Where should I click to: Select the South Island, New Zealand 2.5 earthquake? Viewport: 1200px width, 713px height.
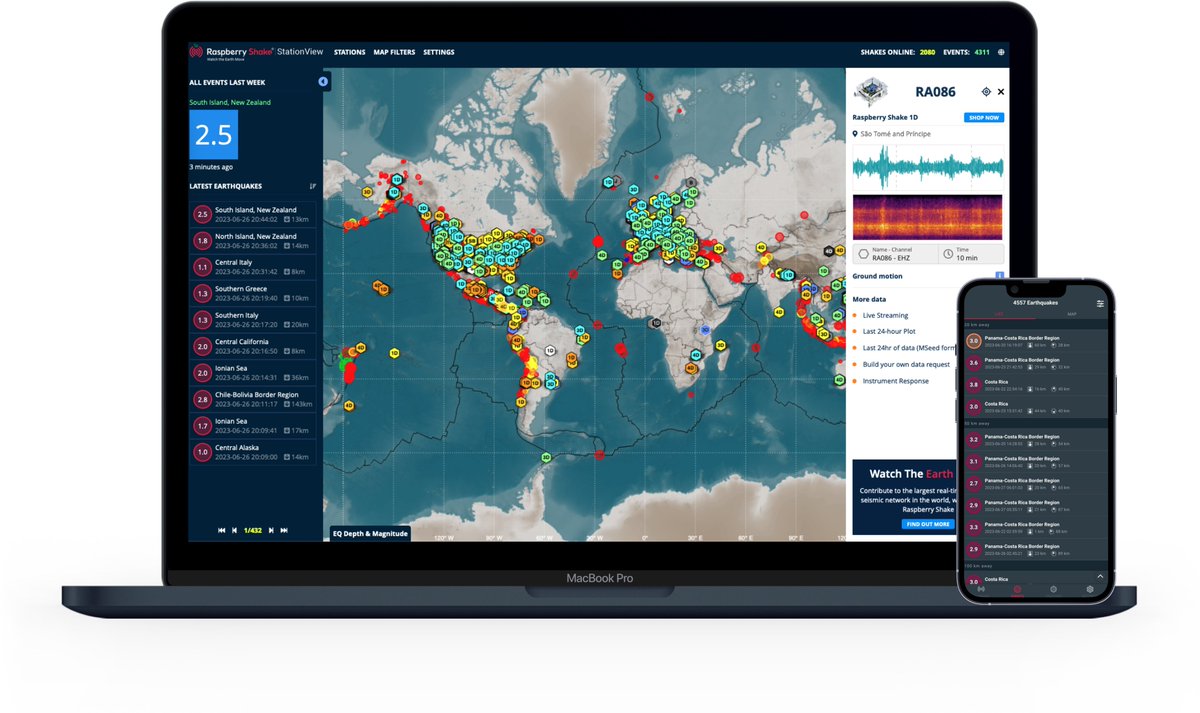(253, 214)
